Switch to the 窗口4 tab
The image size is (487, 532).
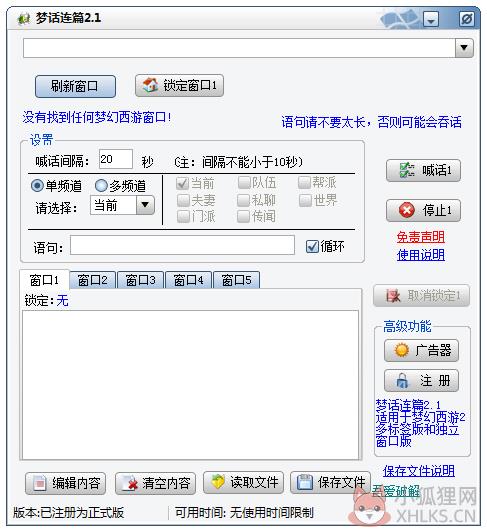[x=188, y=280]
